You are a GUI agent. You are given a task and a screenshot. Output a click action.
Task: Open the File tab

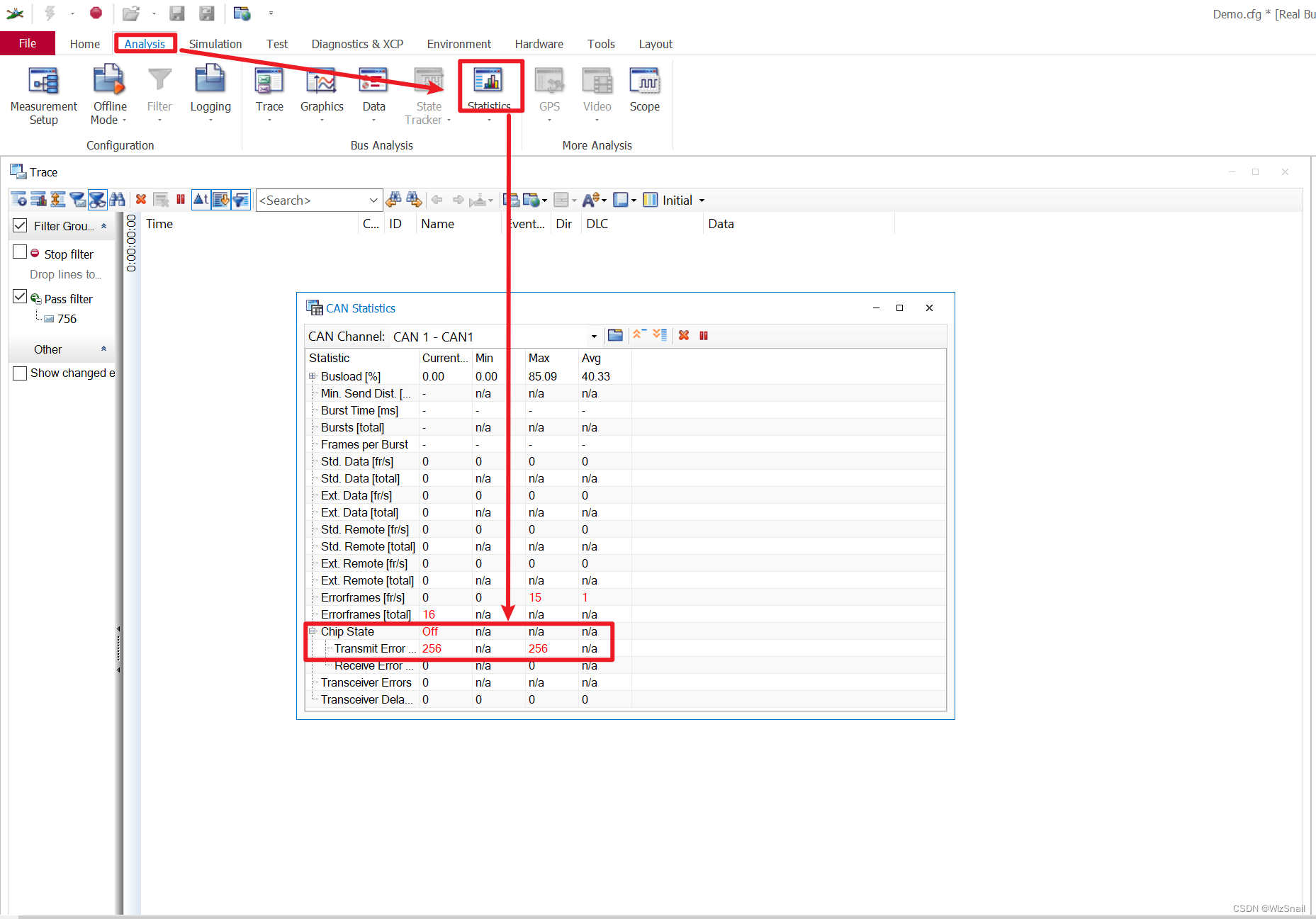[x=28, y=43]
